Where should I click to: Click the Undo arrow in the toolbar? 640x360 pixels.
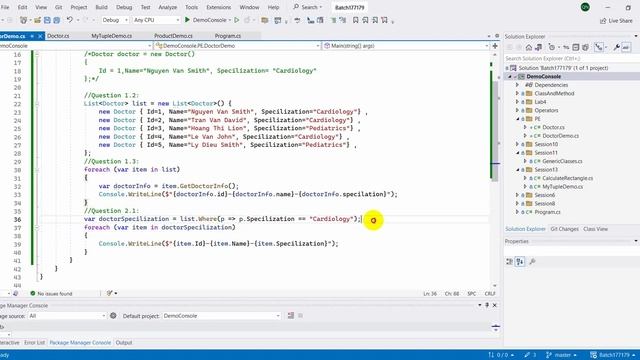[69, 20]
